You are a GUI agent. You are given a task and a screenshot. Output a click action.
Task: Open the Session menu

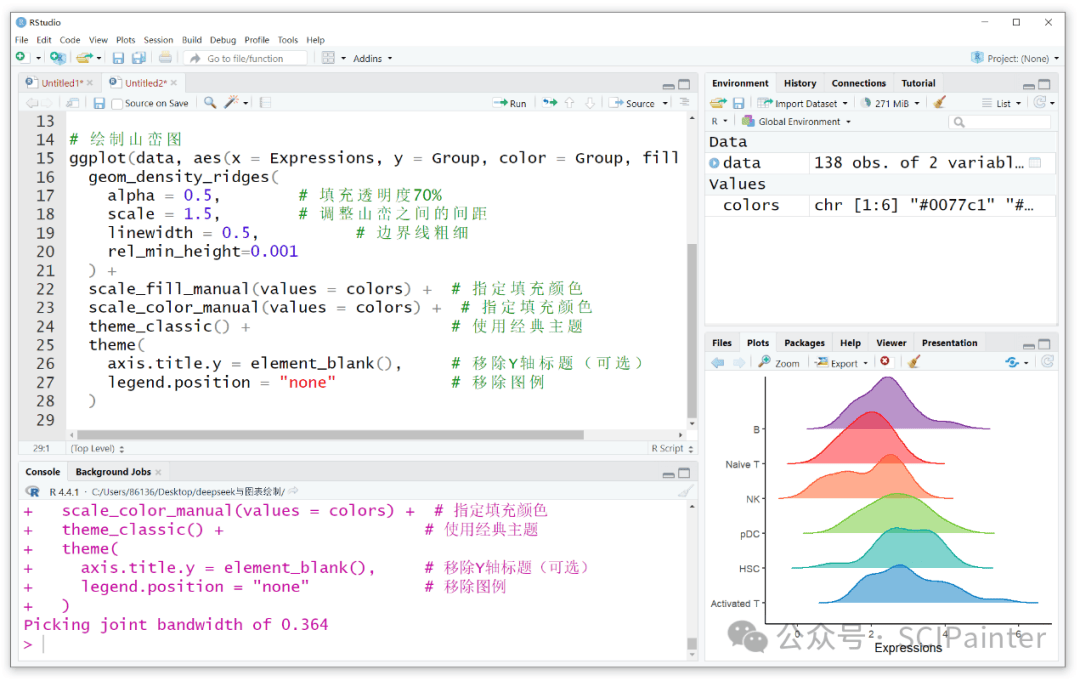(158, 40)
